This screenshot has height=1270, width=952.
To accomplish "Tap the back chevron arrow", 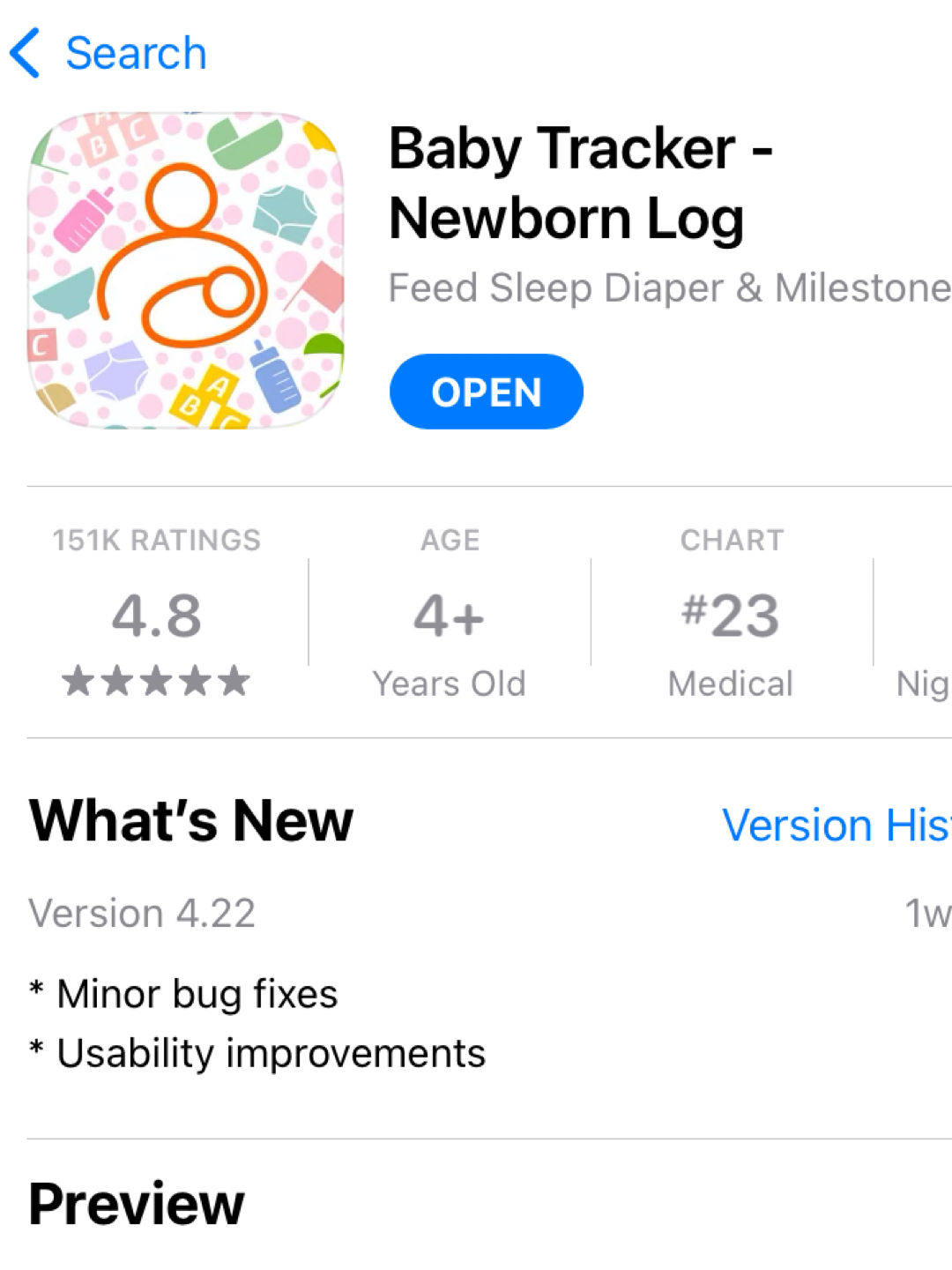I will [25, 53].
